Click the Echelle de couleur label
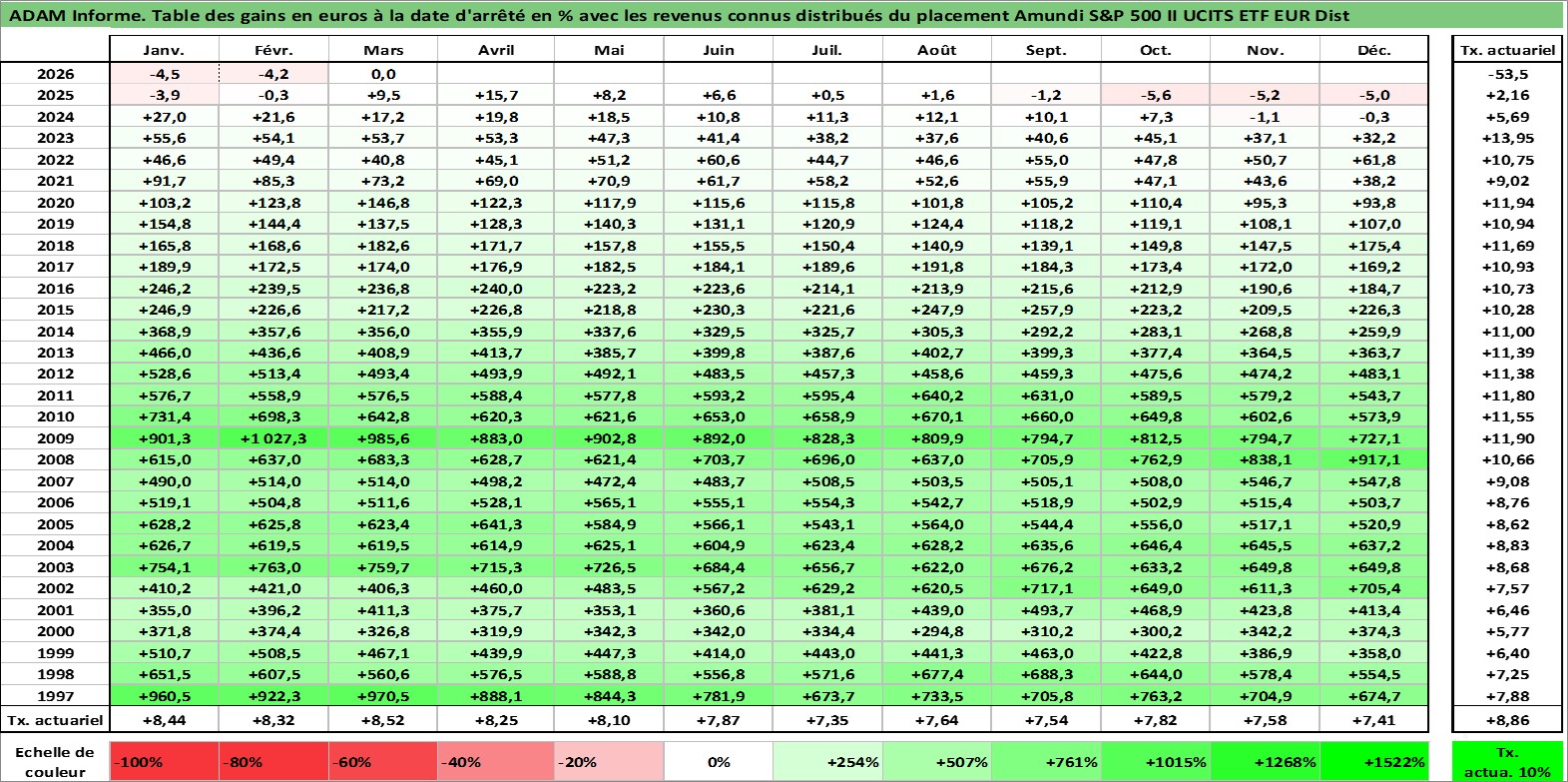 click(55, 762)
